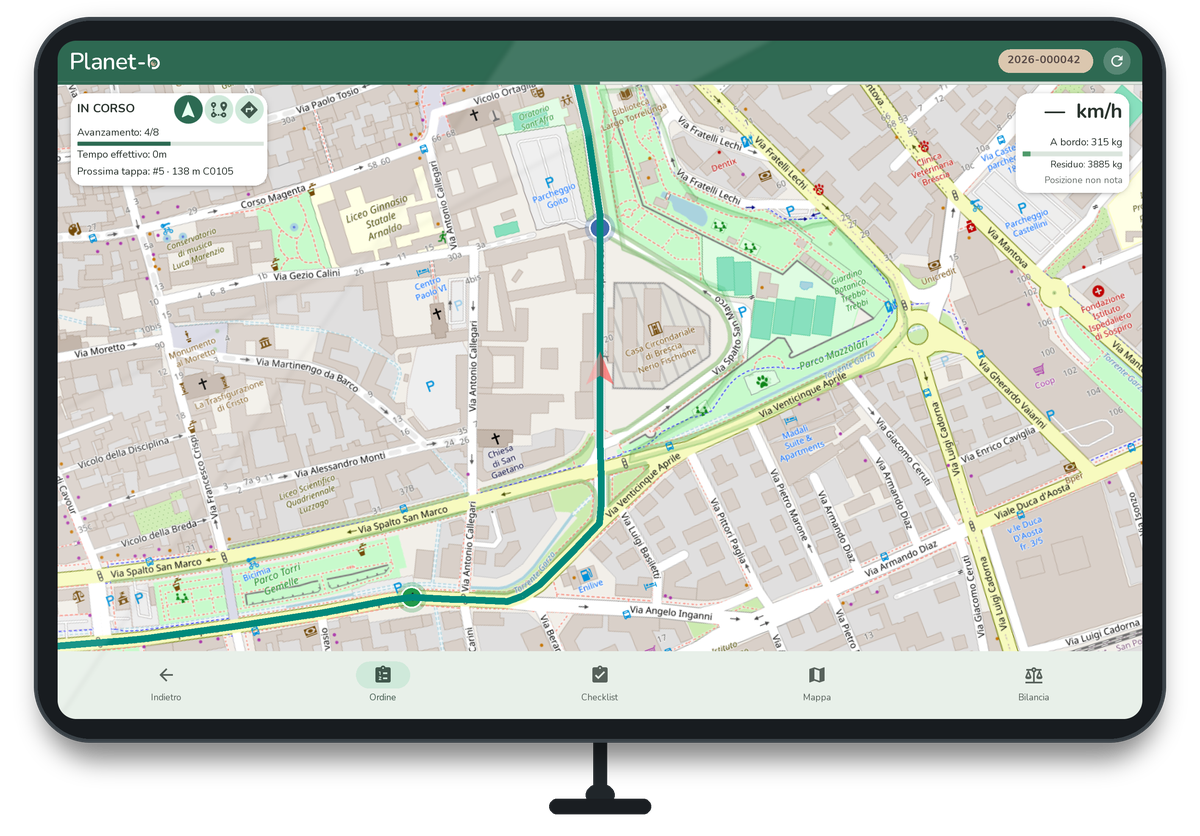Image resolution: width=1200 pixels, height=836 pixels.
Task: Click the 'Prossima tappa: #5 · 138 m C0105' text
Action: point(155,171)
